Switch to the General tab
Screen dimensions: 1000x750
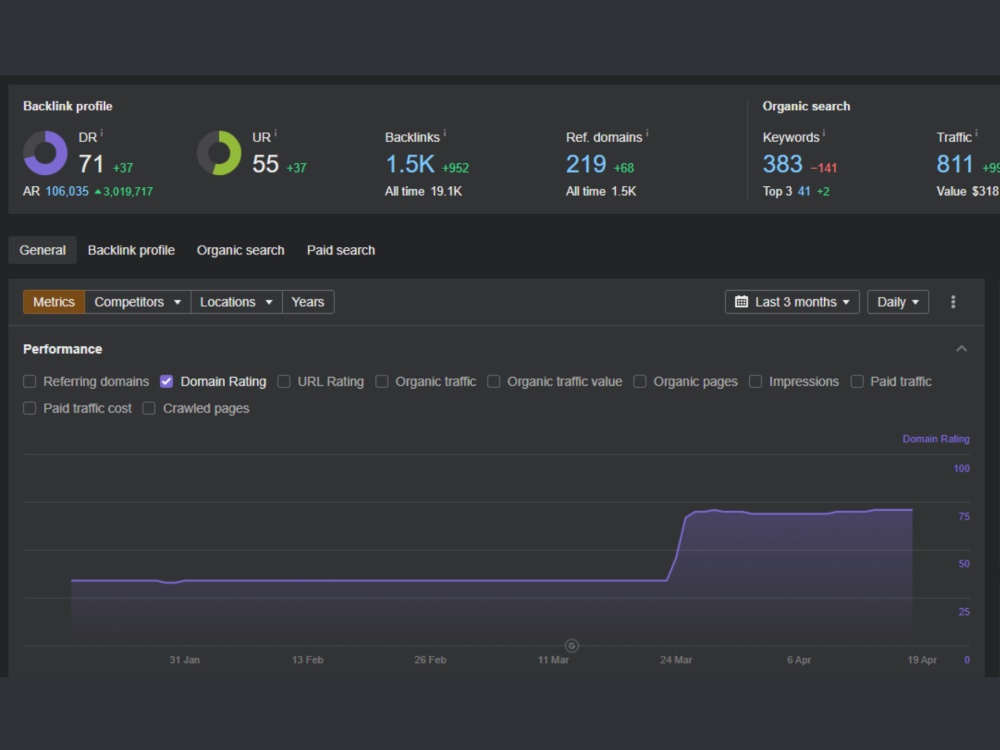(42, 250)
